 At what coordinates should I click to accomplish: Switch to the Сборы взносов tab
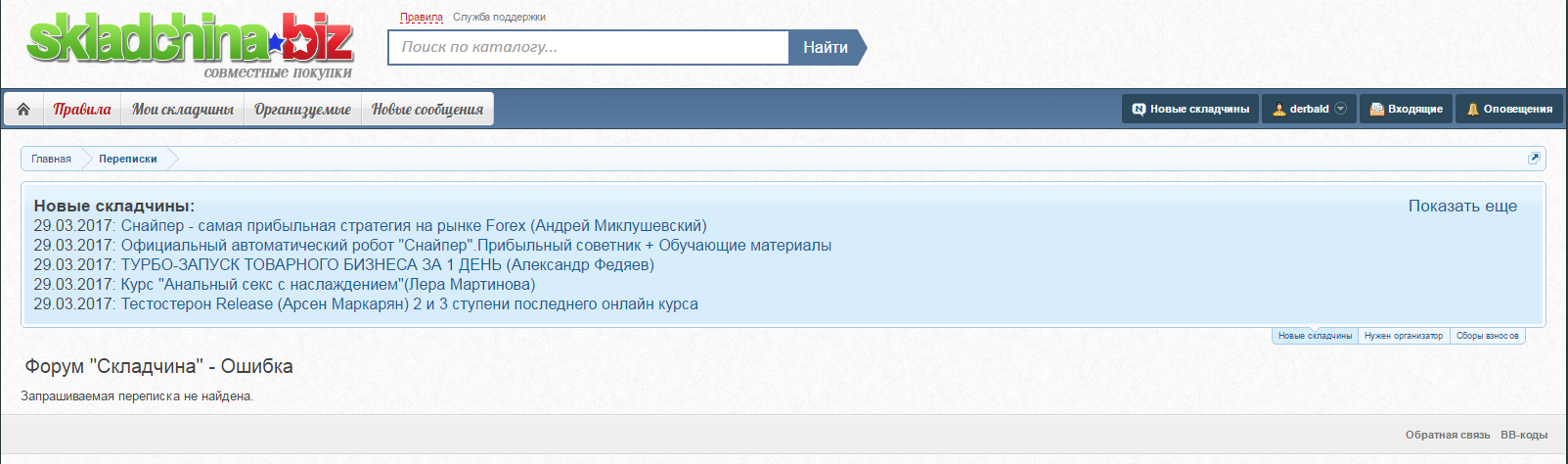click(1487, 336)
